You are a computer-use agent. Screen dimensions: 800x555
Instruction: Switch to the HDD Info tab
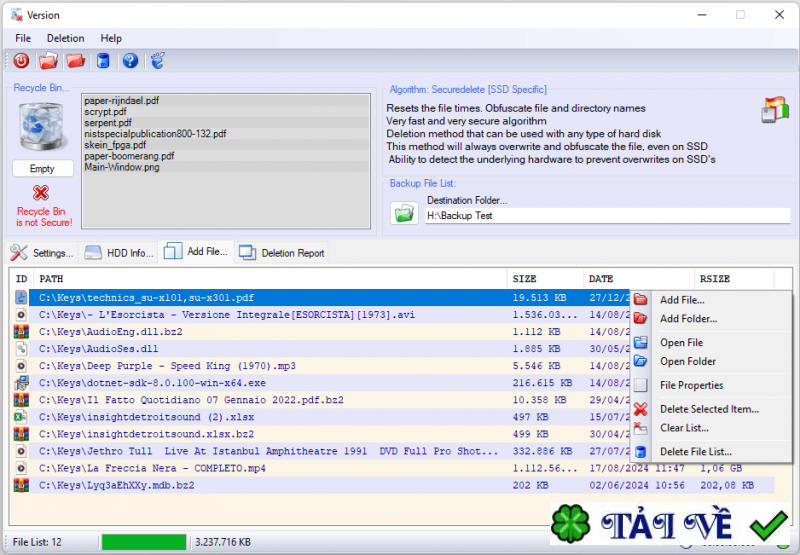pos(120,253)
